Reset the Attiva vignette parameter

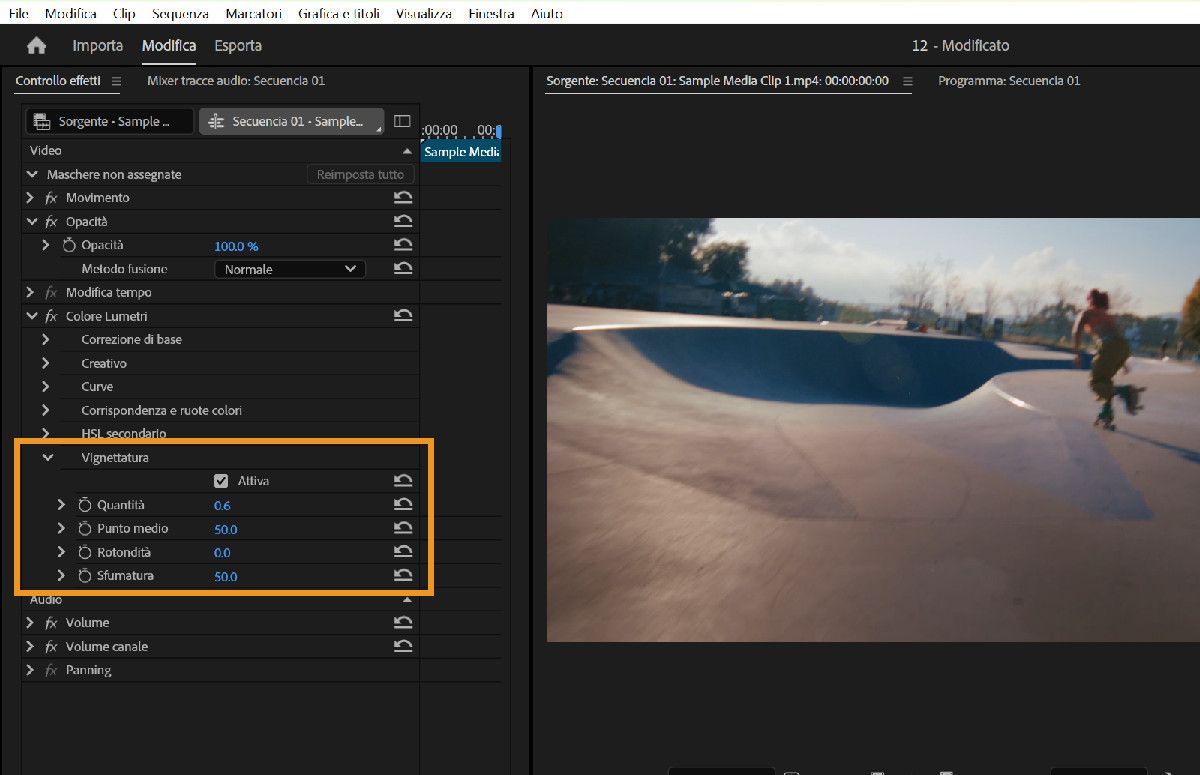pos(403,481)
